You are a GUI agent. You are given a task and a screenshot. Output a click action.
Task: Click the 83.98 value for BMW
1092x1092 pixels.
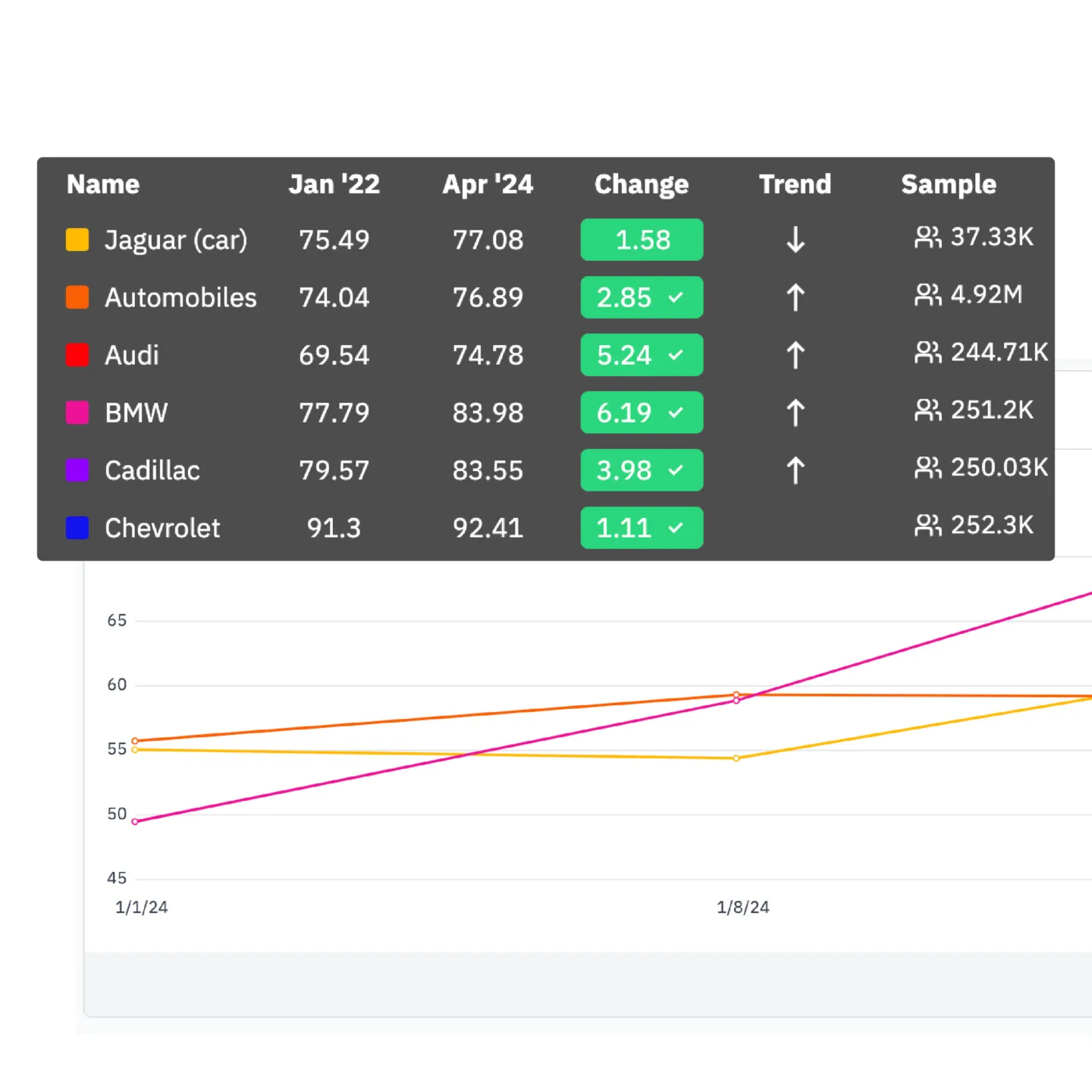[488, 413]
